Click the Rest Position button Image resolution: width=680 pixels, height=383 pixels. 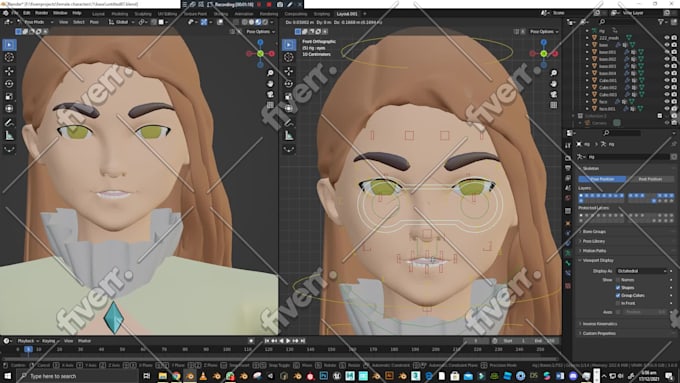[650, 179]
